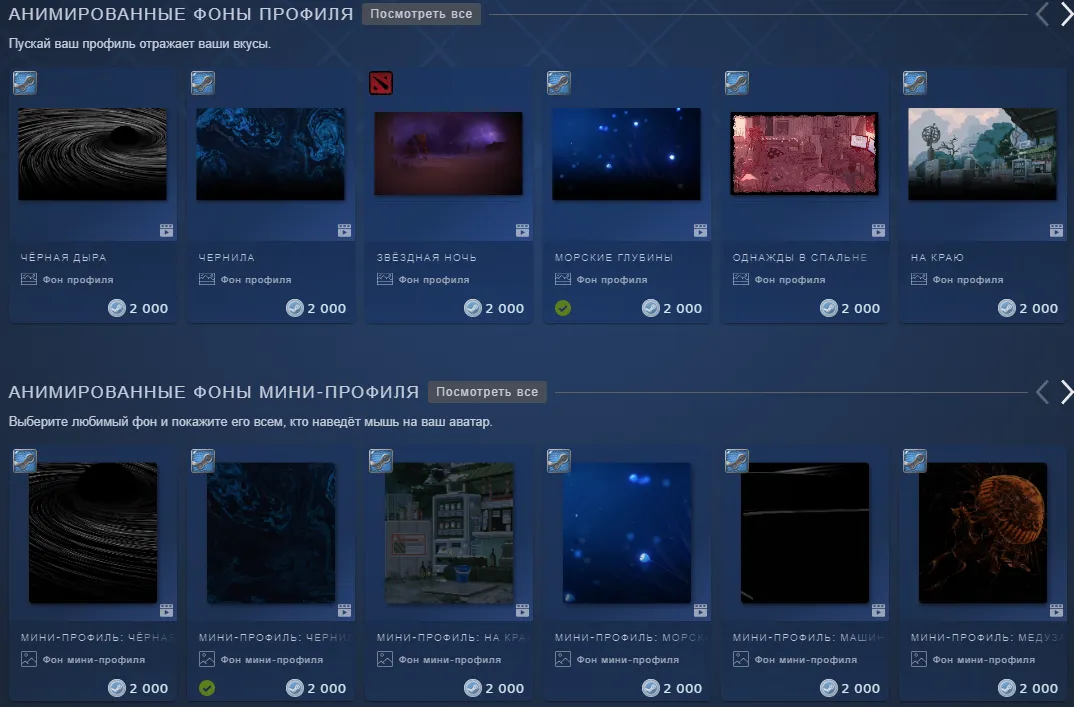Click green owned checkmark on Мини-профиль: Черни
The width and height of the screenshot is (1074, 707).
207,688
